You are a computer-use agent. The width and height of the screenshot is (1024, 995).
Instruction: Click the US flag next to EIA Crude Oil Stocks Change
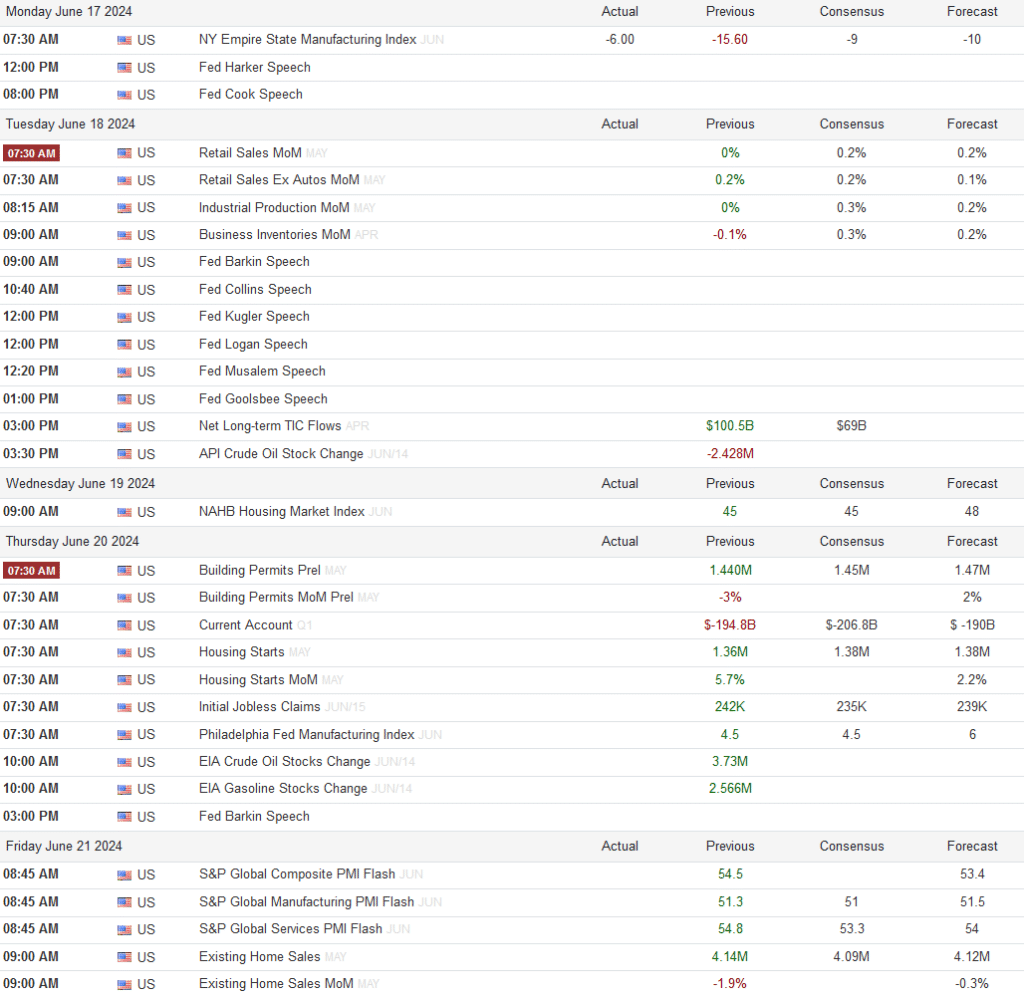point(124,763)
